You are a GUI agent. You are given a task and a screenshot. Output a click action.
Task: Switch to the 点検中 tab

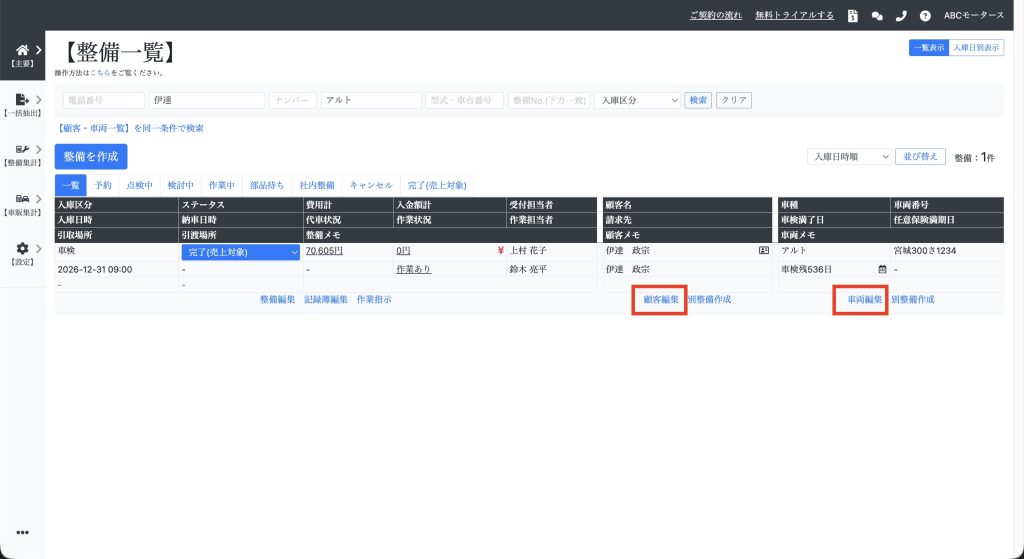click(139, 185)
